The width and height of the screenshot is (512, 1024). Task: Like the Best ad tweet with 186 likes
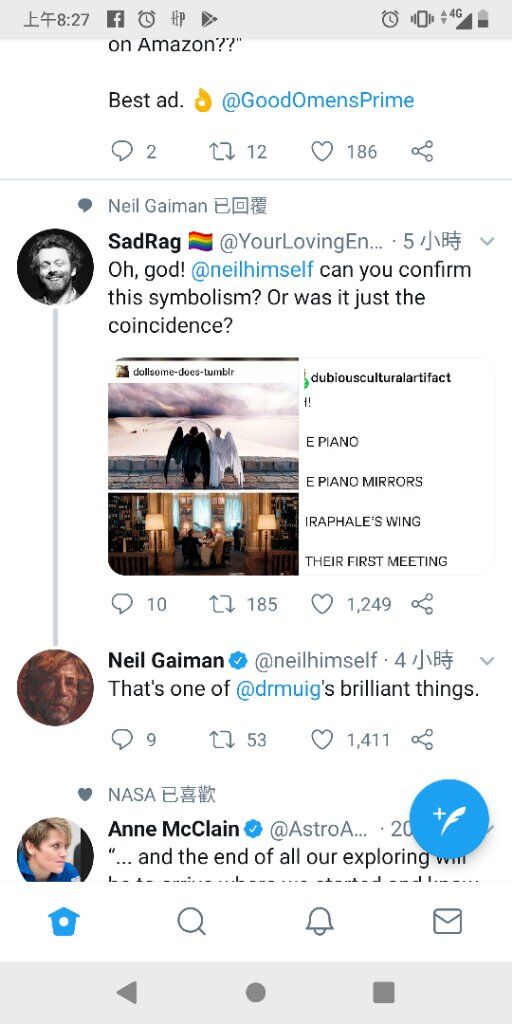(x=322, y=152)
